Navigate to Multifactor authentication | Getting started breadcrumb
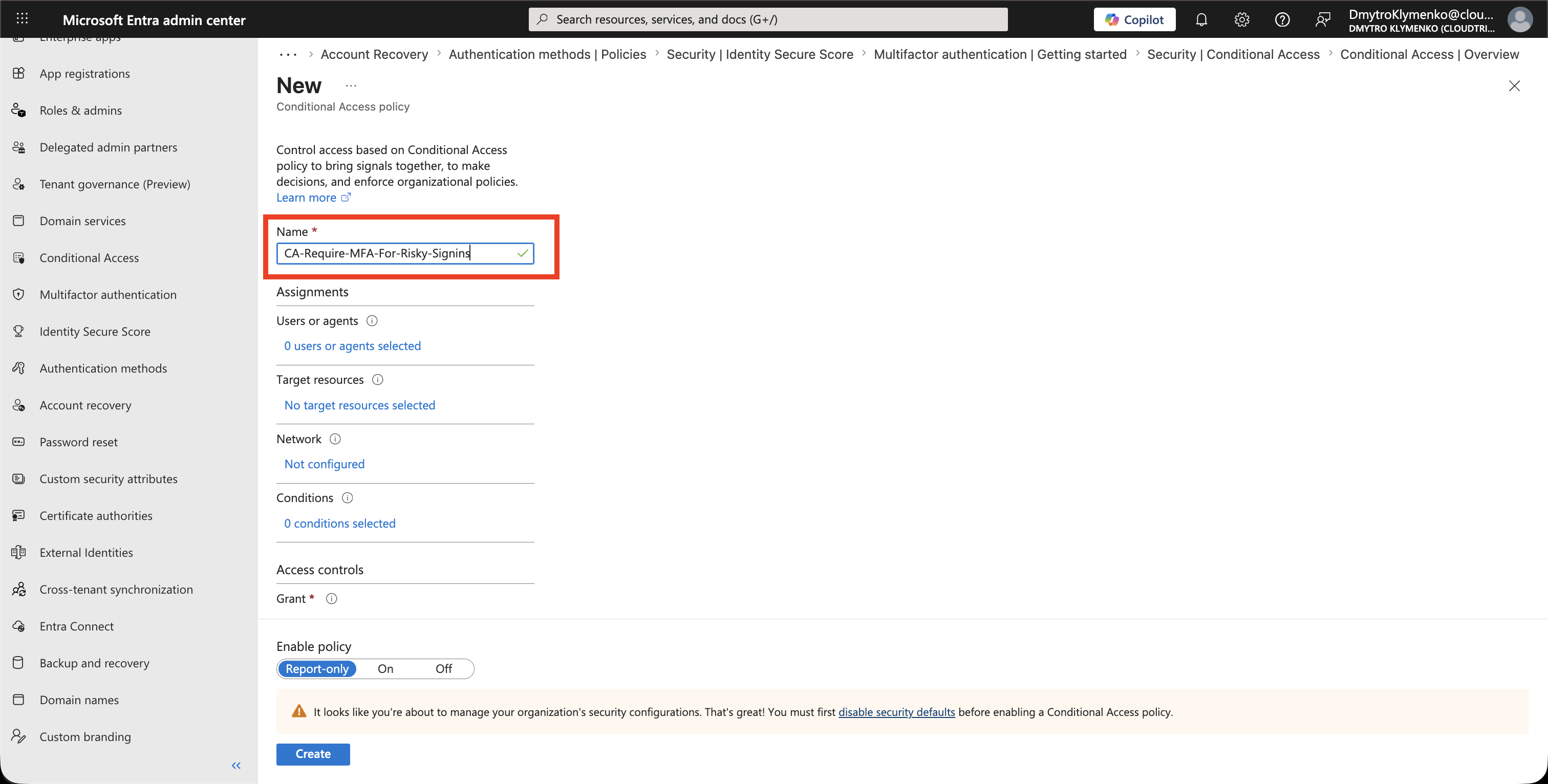This screenshot has width=1548, height=784. pyautogui.click(x=1000, y=54)
